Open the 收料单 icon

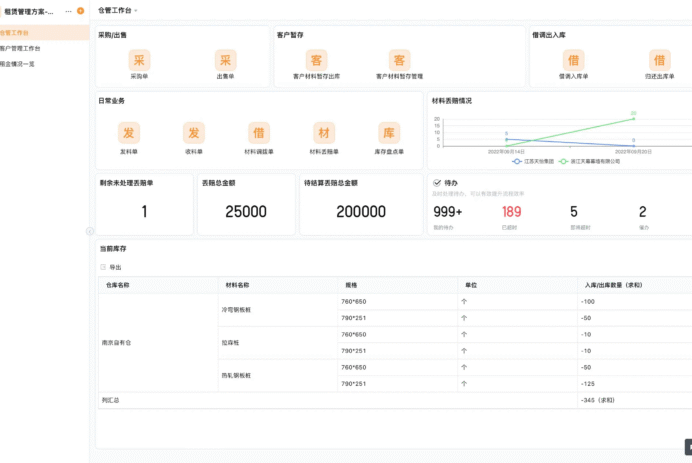[x=194, y=133]
